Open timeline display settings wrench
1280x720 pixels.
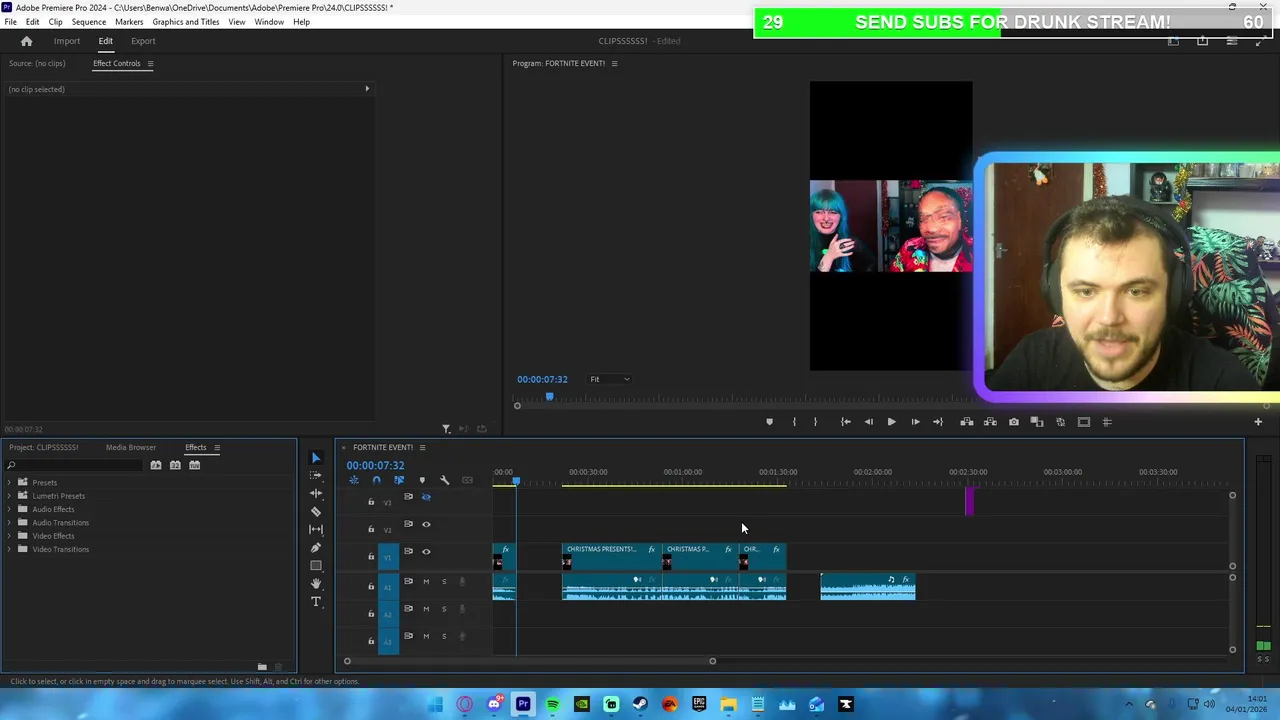tap(445, 480)
